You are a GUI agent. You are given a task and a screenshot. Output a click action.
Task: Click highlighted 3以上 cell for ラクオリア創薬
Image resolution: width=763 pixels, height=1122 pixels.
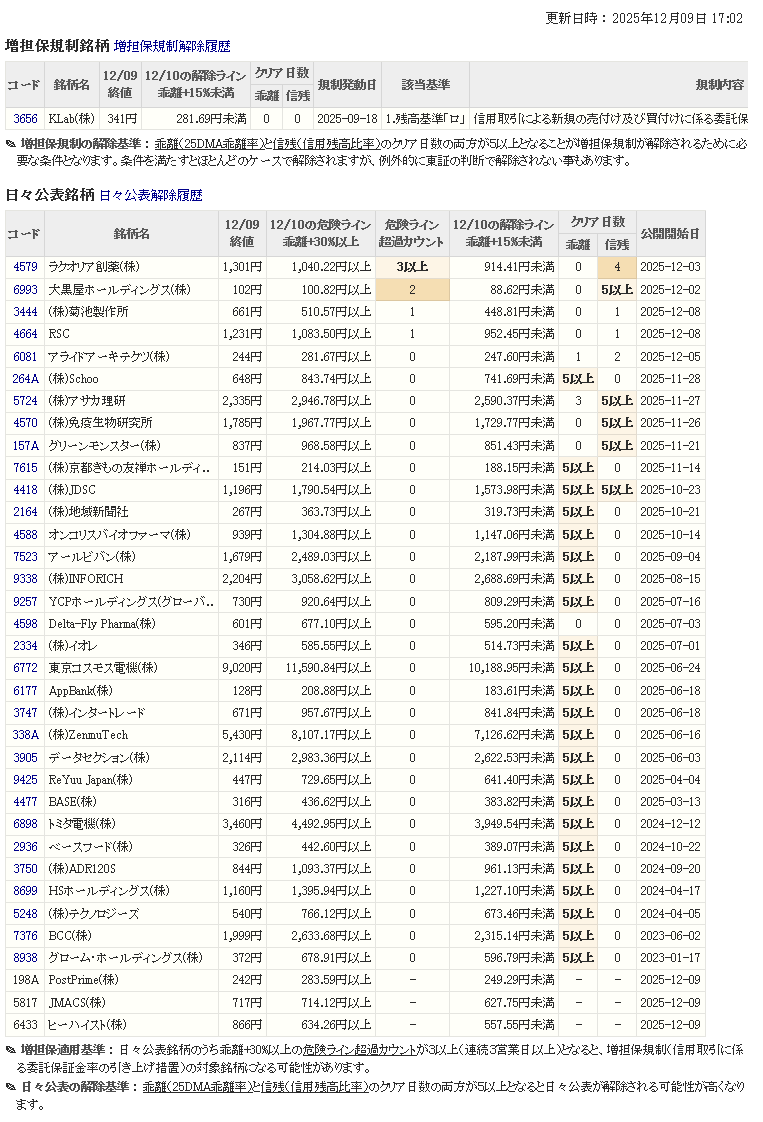coord(411,267)
